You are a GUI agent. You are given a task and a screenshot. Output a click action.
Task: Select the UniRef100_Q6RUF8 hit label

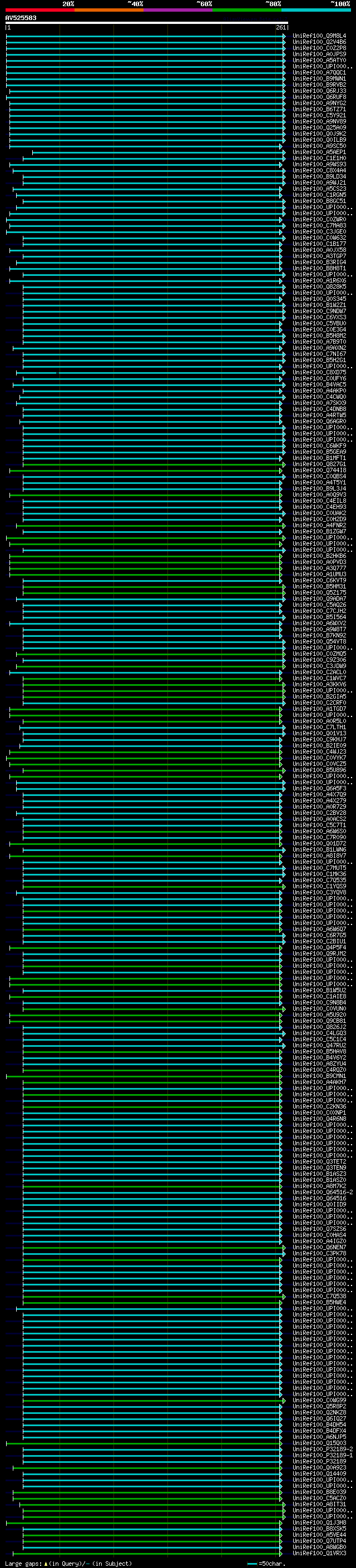[x=319, y=97]
